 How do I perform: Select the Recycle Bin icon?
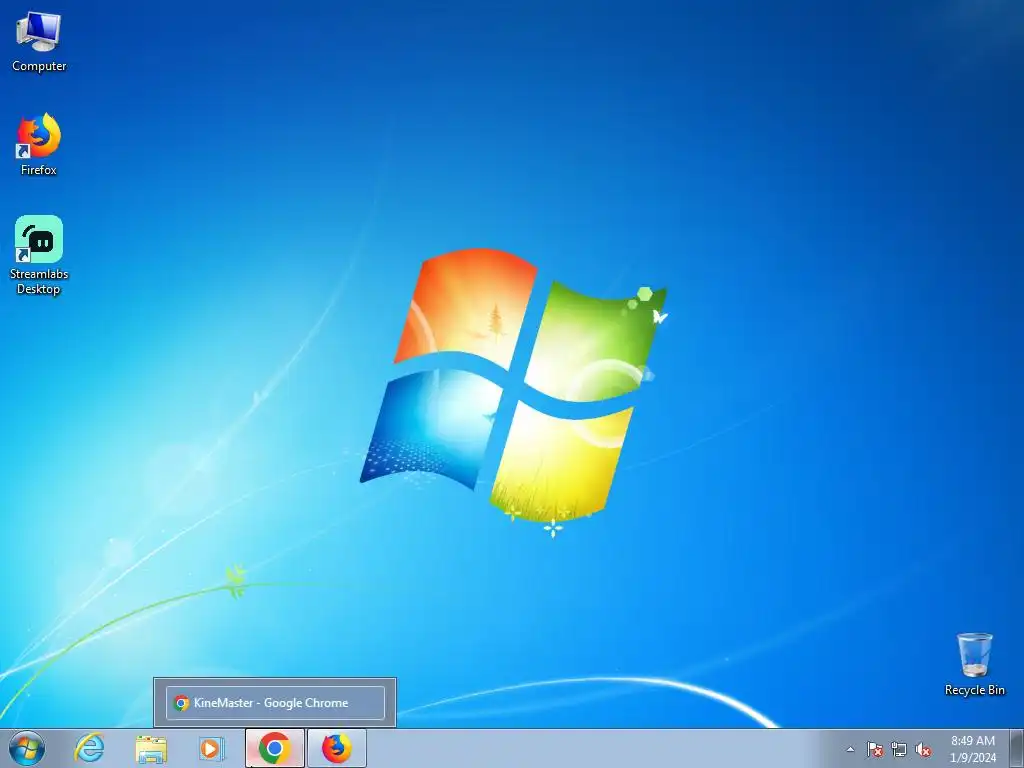(x=974, y=664)
